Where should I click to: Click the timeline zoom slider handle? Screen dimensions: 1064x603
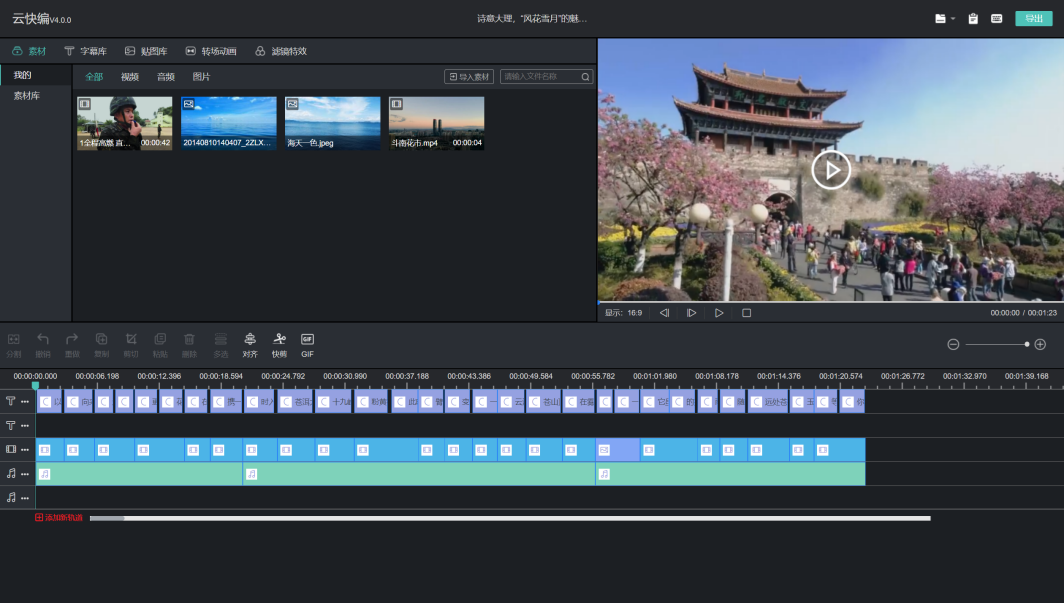click(1026, 344)
